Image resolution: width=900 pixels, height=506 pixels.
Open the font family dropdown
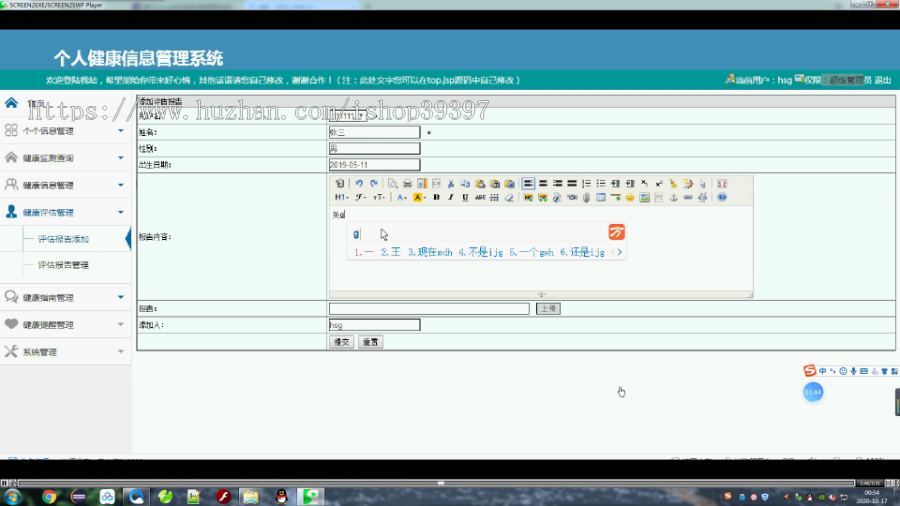(360, 197)
